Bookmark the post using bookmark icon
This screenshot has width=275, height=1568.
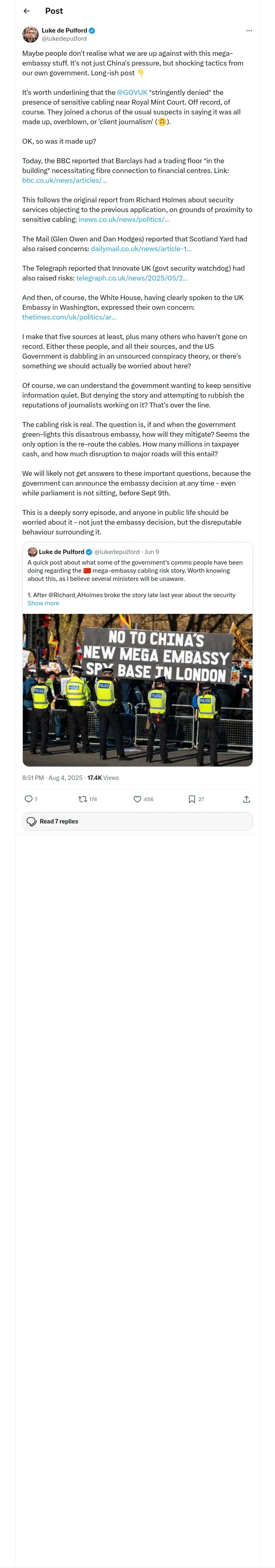(191, 799)
